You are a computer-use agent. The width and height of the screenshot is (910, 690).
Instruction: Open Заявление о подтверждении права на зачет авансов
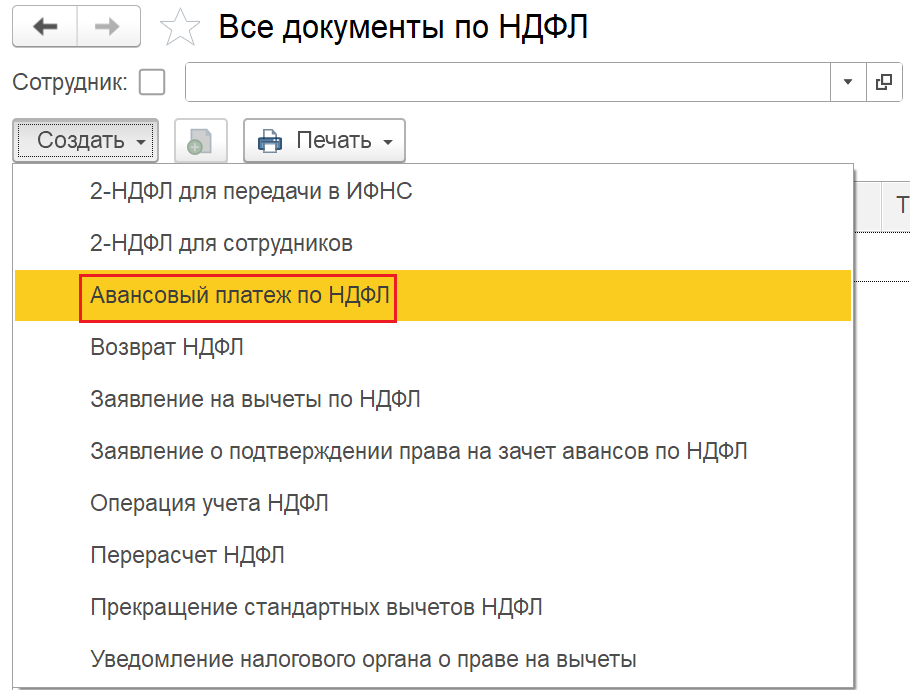[433, 451]
